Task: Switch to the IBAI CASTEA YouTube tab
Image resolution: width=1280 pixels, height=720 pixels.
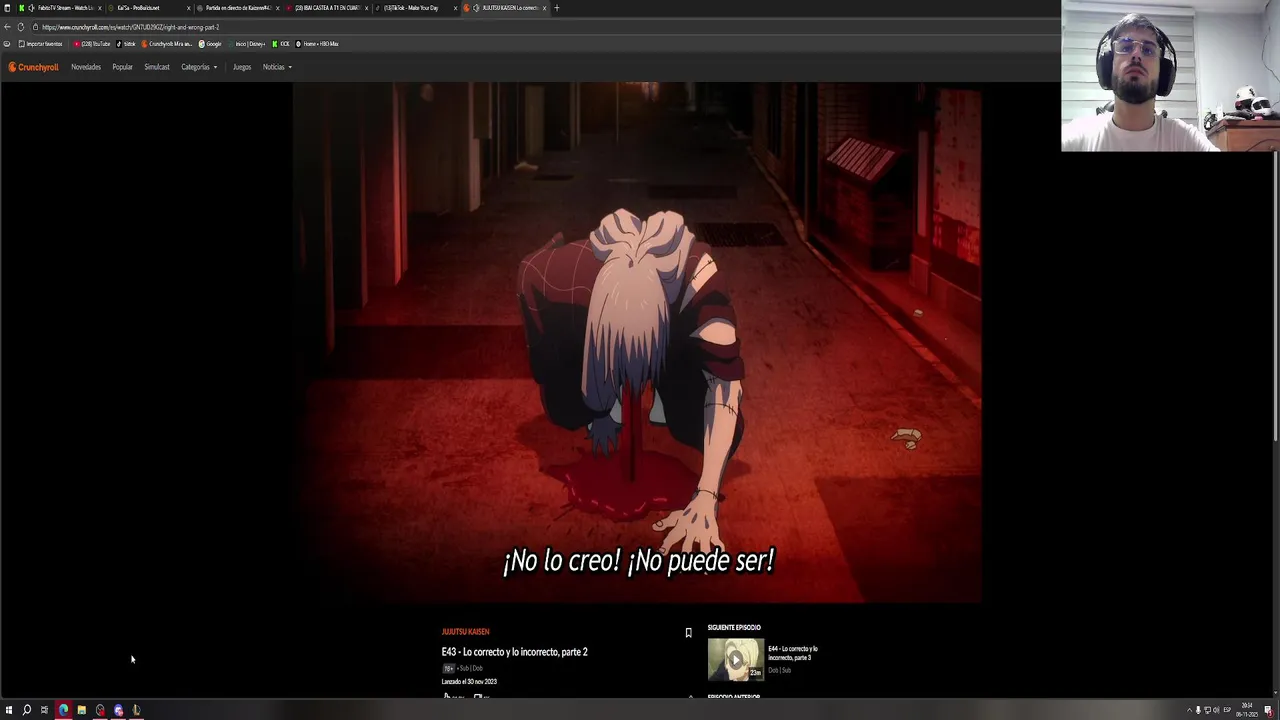Action: (x=325, y=8)
